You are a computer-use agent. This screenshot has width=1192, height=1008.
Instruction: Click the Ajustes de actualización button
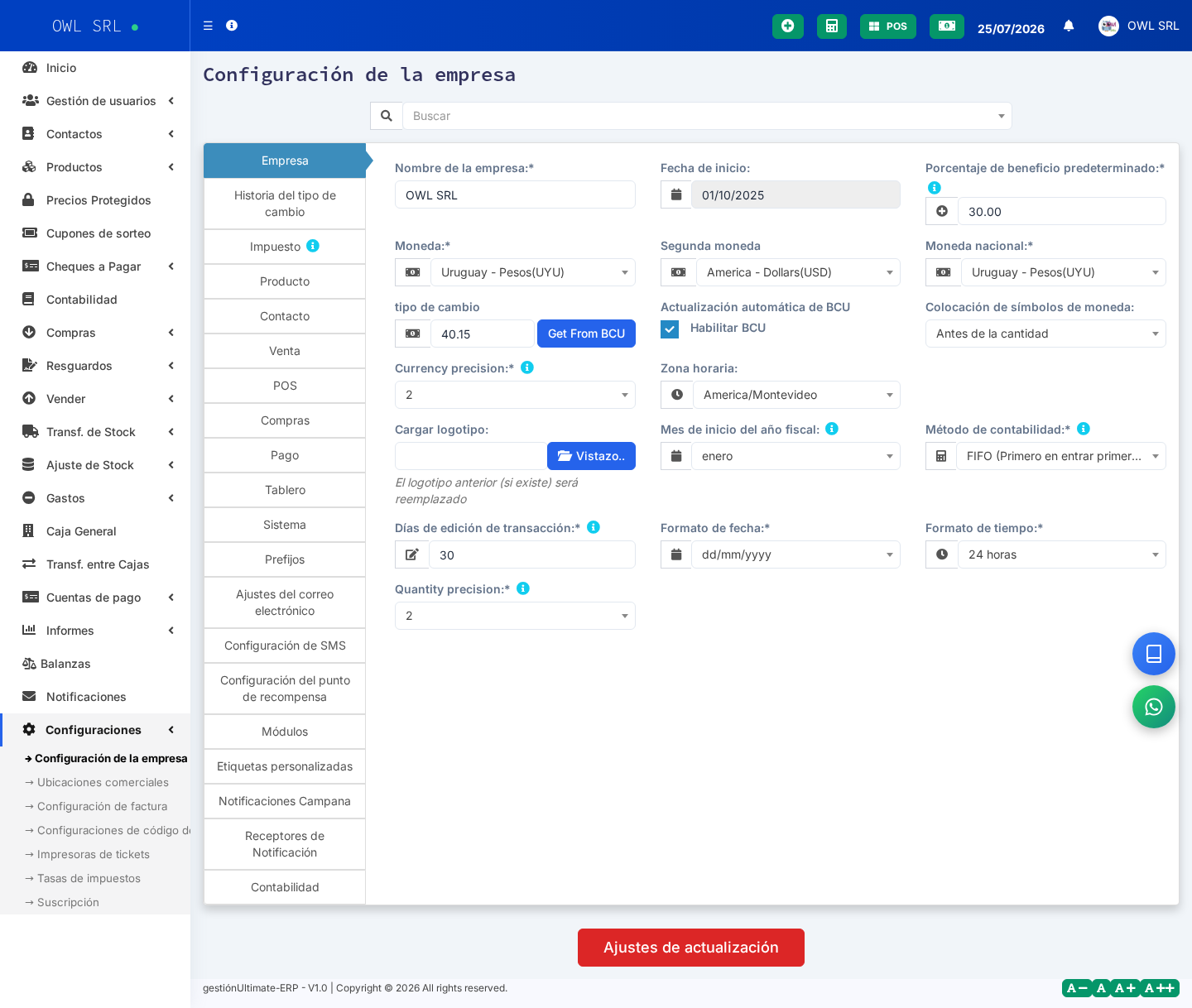691,948
